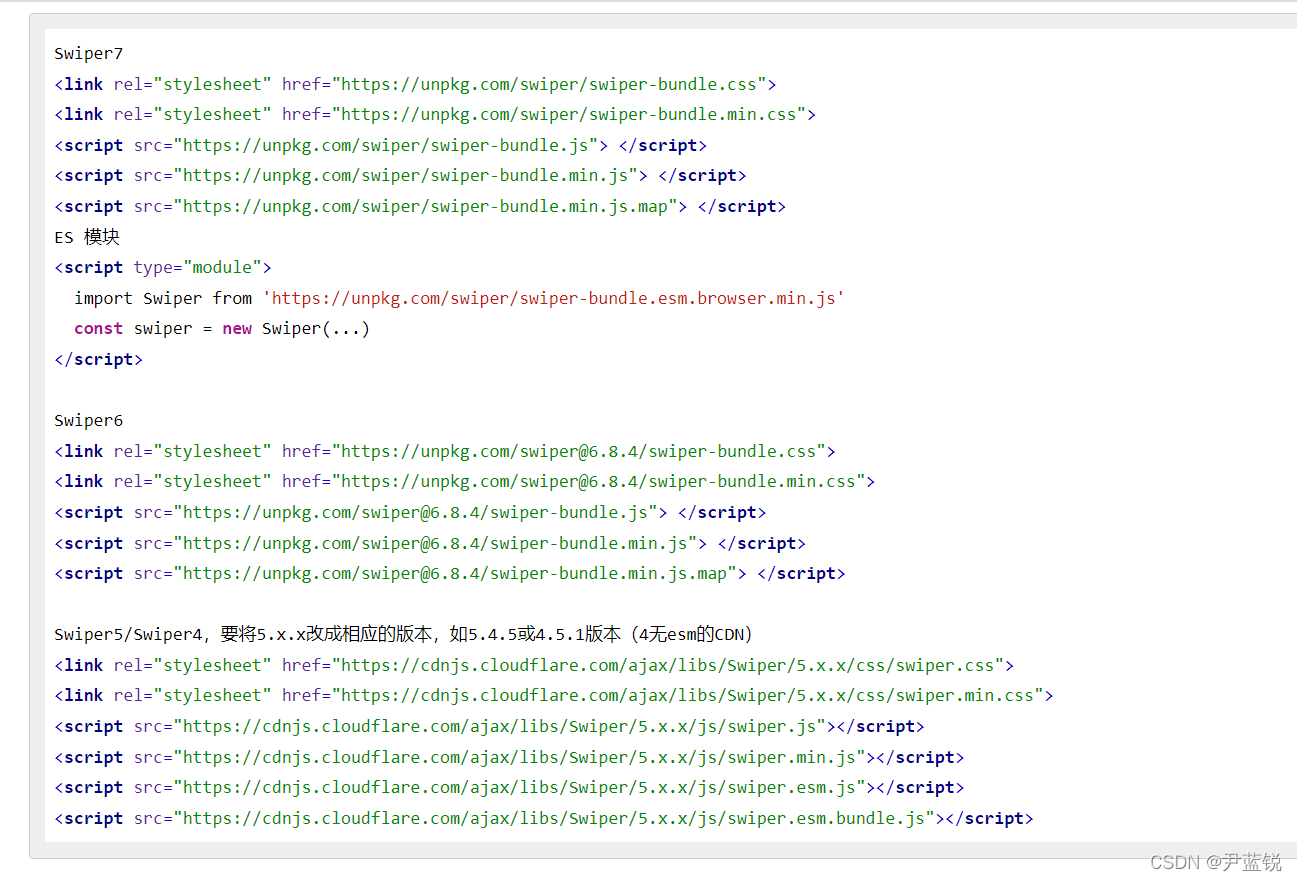1297x881 pixels.
Task: Click the unpkg swiper-bundle.min.js.map script line
Action: click(x=420, y=206)
